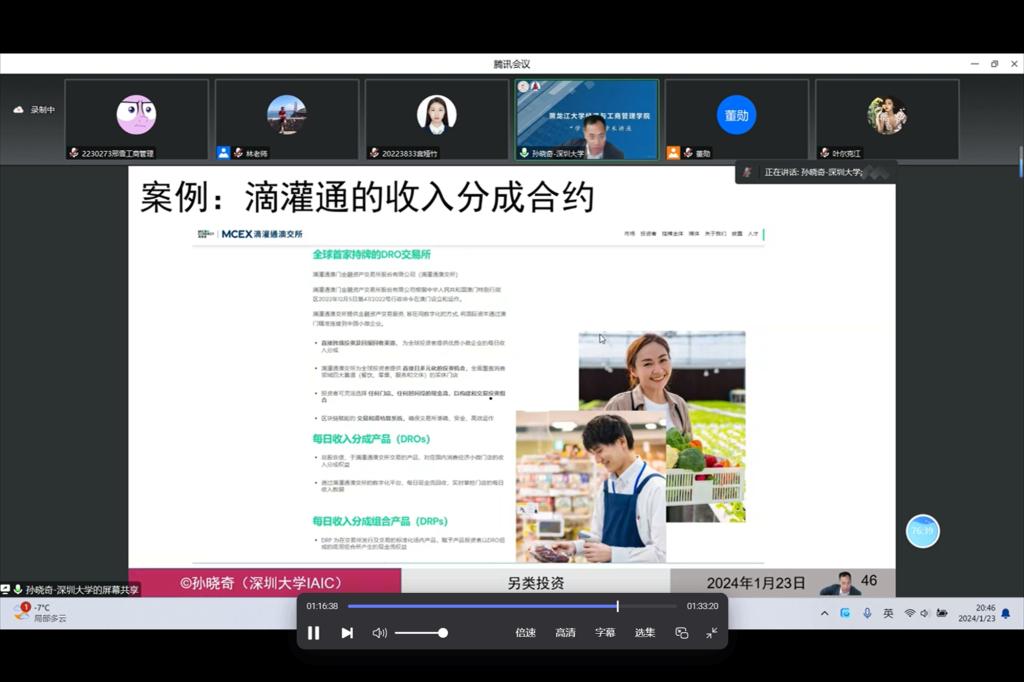
Task: Select participant tile 20223833袁媛竹
Action: (437, 120)
